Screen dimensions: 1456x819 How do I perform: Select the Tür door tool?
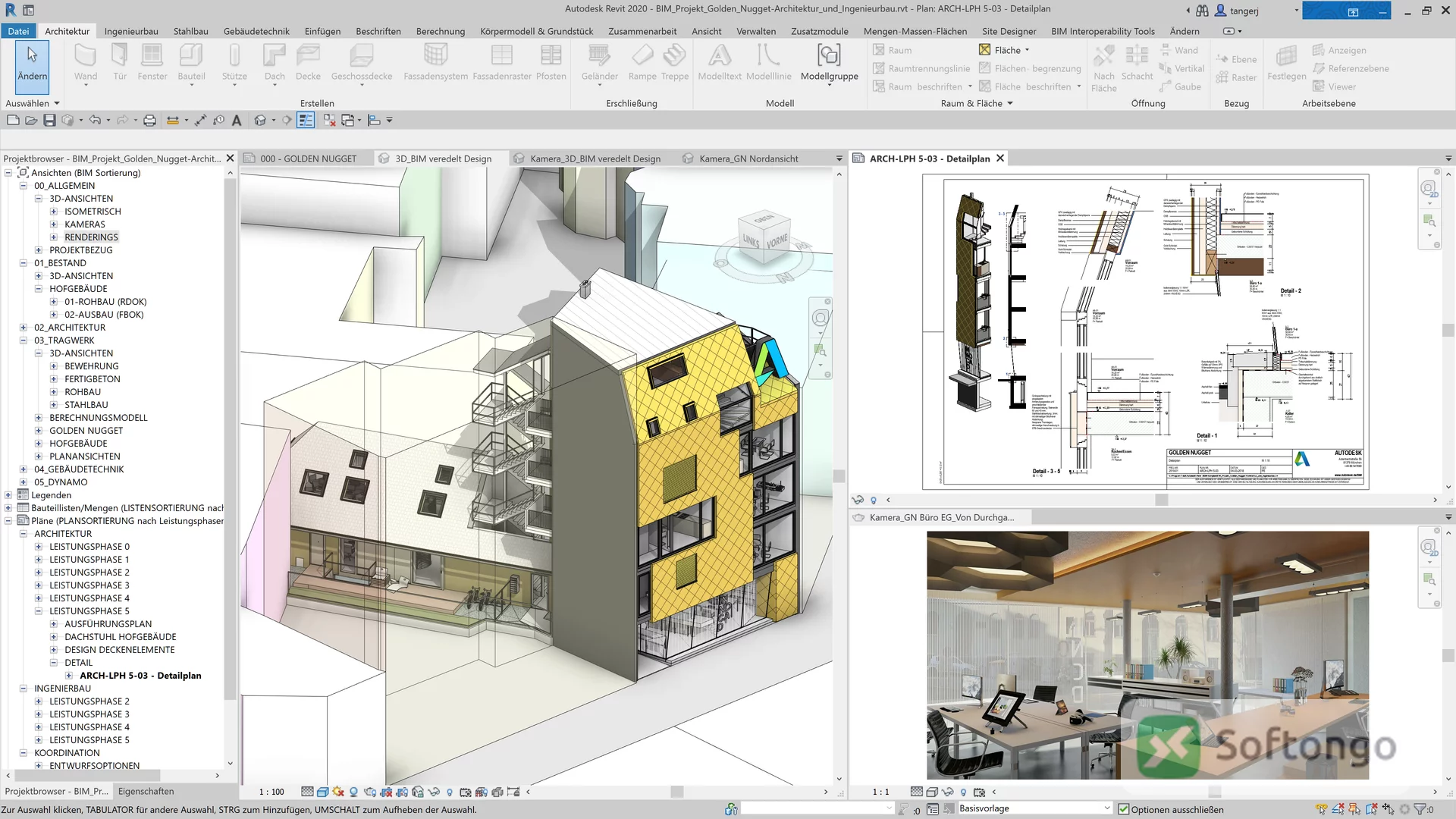(x=120, y=62)
